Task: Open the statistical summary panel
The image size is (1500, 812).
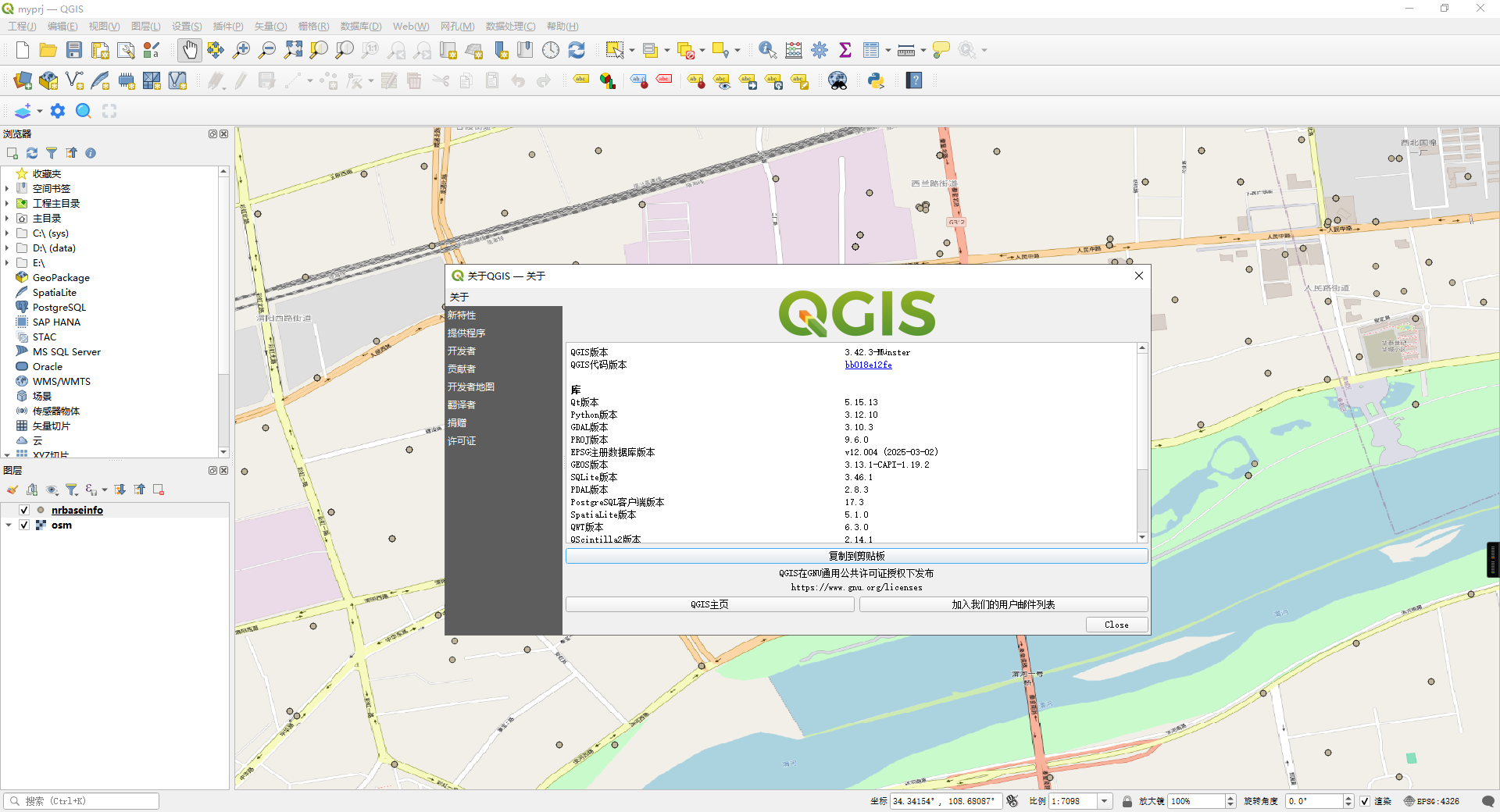Action: coord(845,49)
